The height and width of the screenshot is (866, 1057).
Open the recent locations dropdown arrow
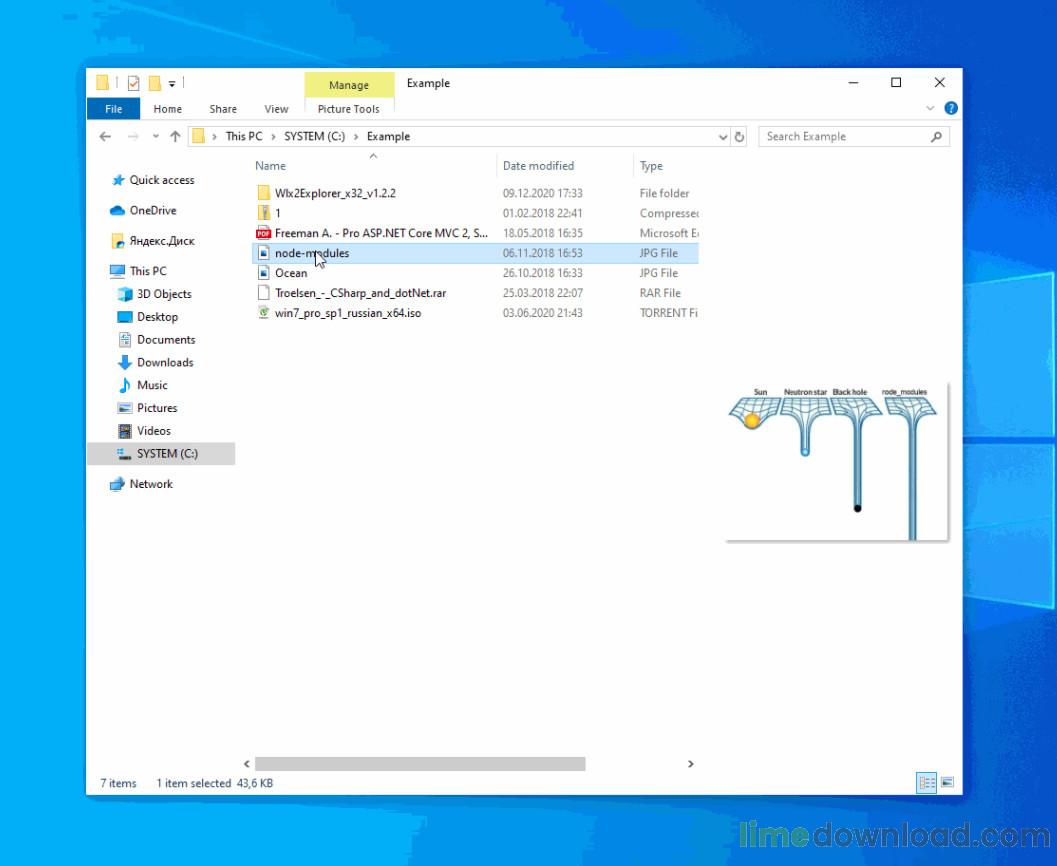pos(156,136)
